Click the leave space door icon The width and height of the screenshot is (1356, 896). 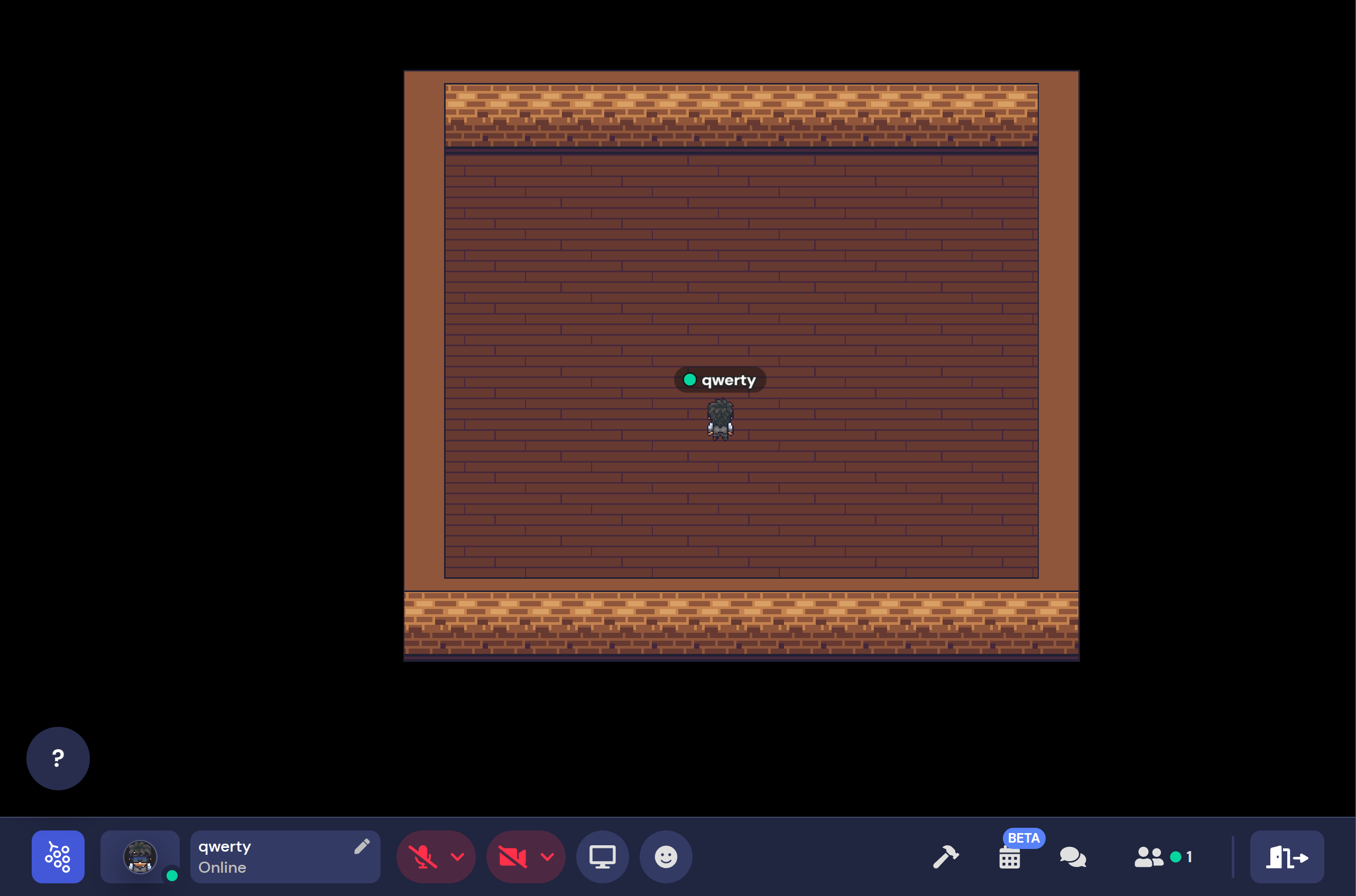click(1286, 856)
